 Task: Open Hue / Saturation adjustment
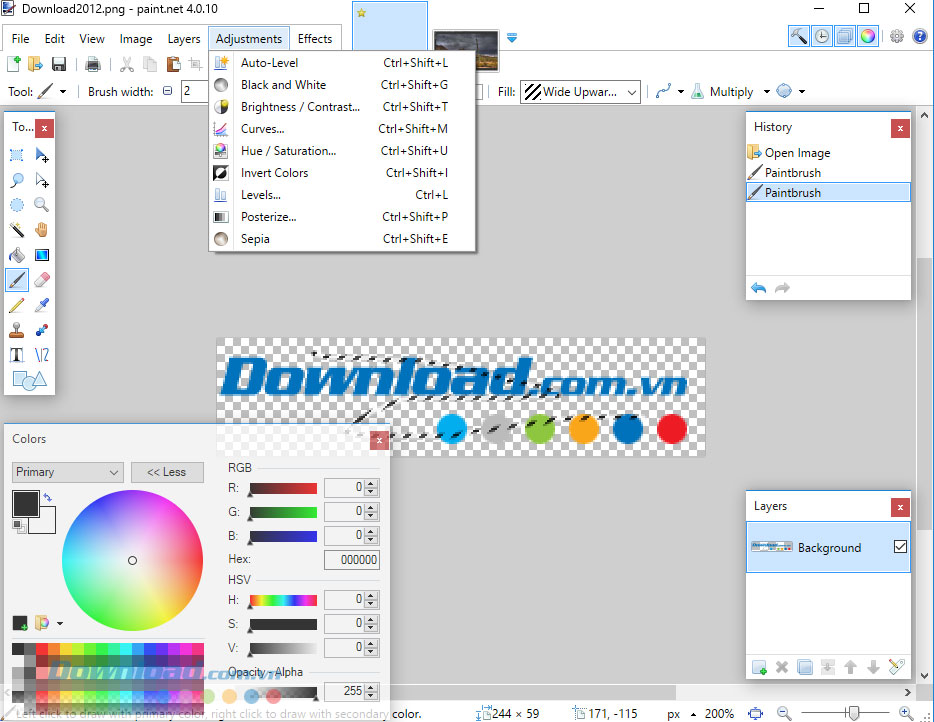click(x=342, y=151)
